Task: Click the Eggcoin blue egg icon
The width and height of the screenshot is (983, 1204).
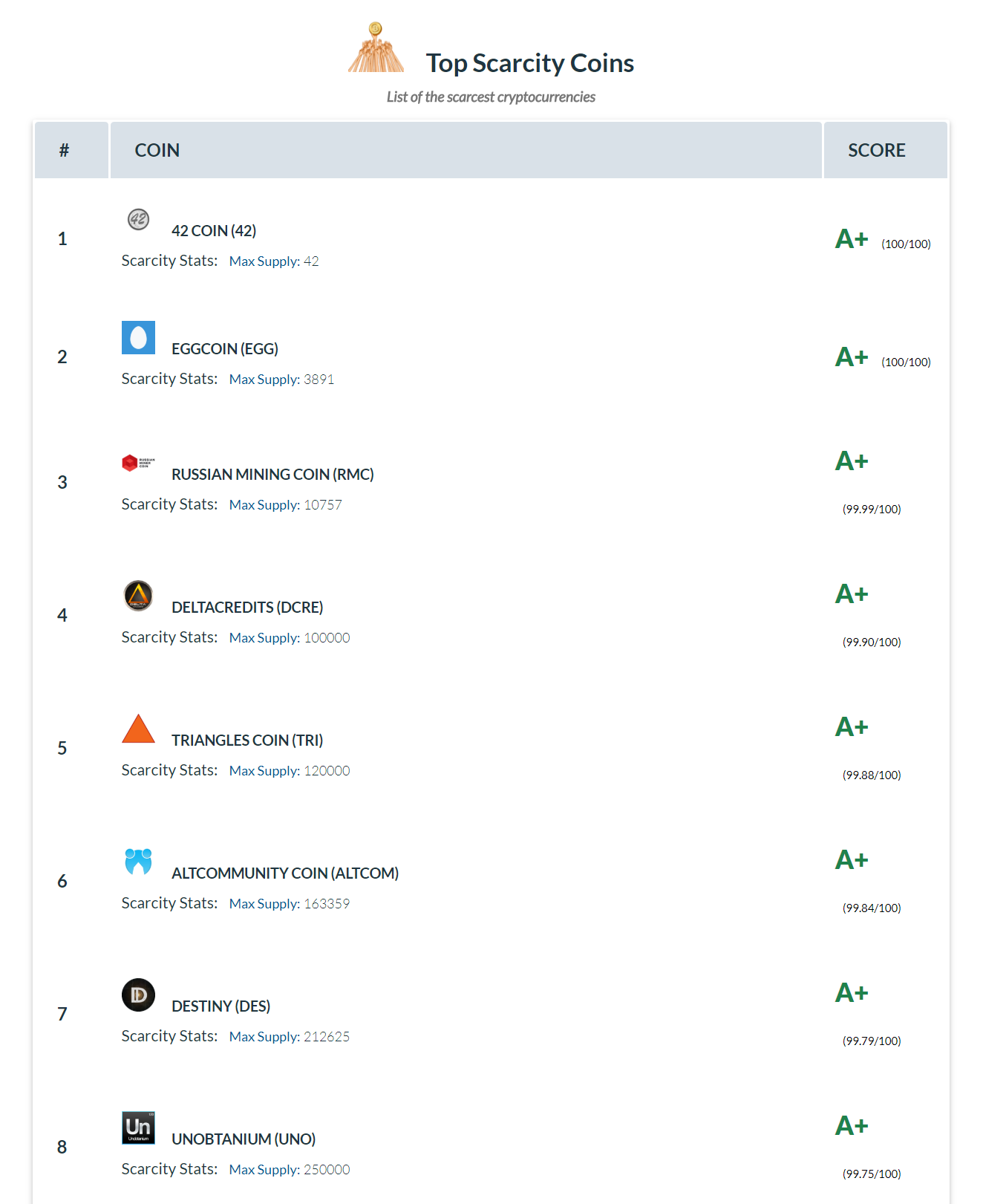Action: pyautogui.click(x=138, y=337)
